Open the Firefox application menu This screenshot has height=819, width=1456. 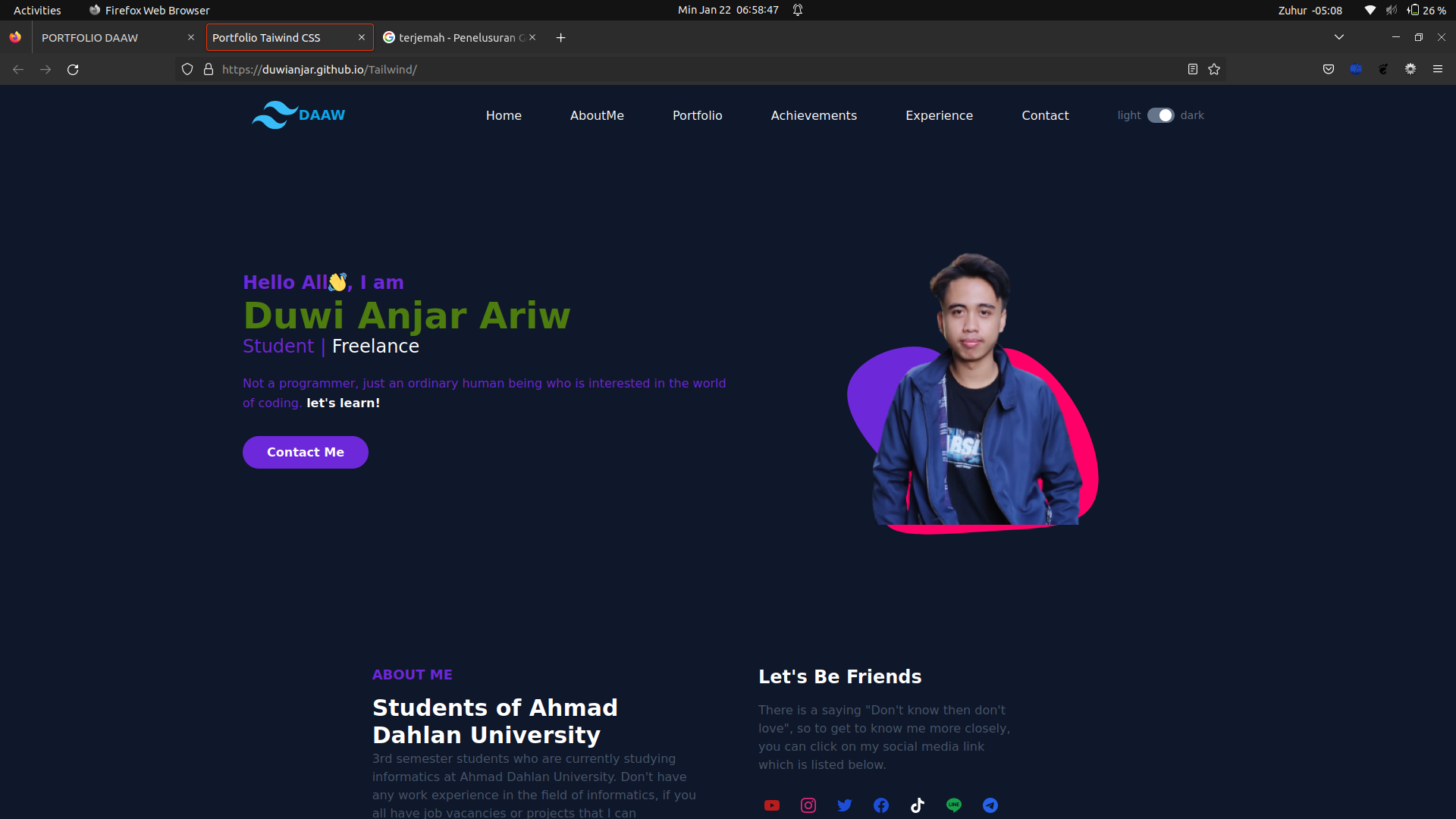1438,69
